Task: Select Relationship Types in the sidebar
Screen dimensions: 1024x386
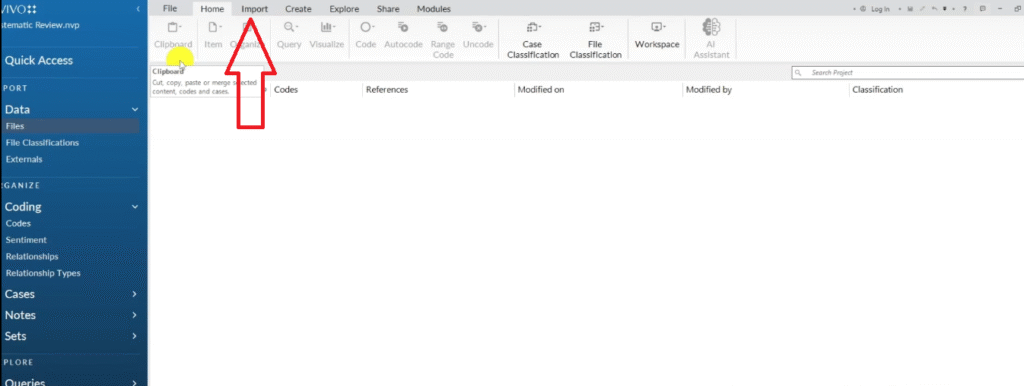Action: click(x=43, y=273)
